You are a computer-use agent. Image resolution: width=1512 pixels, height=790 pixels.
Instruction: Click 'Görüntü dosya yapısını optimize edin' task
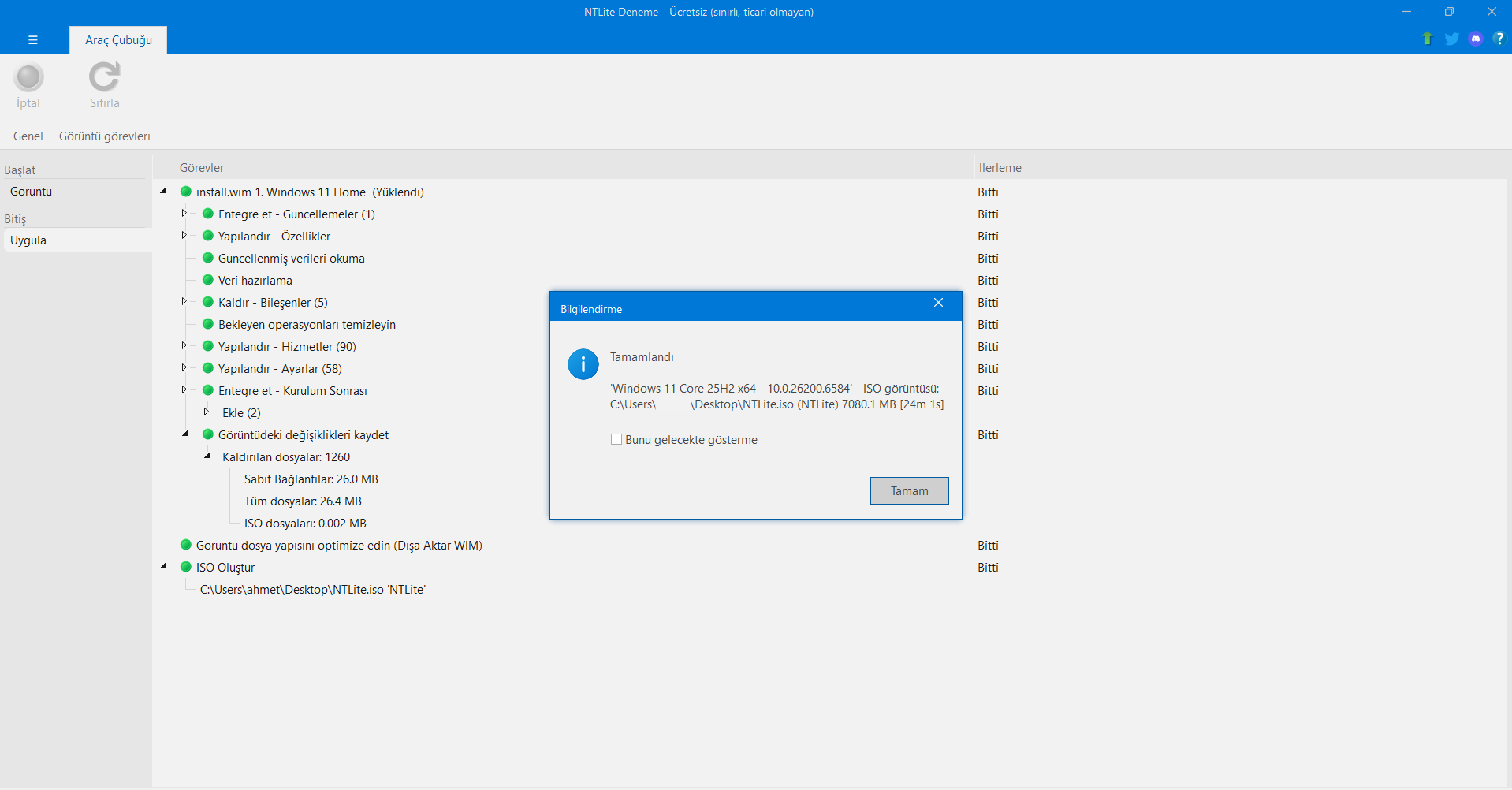click(x=339, y=545)
